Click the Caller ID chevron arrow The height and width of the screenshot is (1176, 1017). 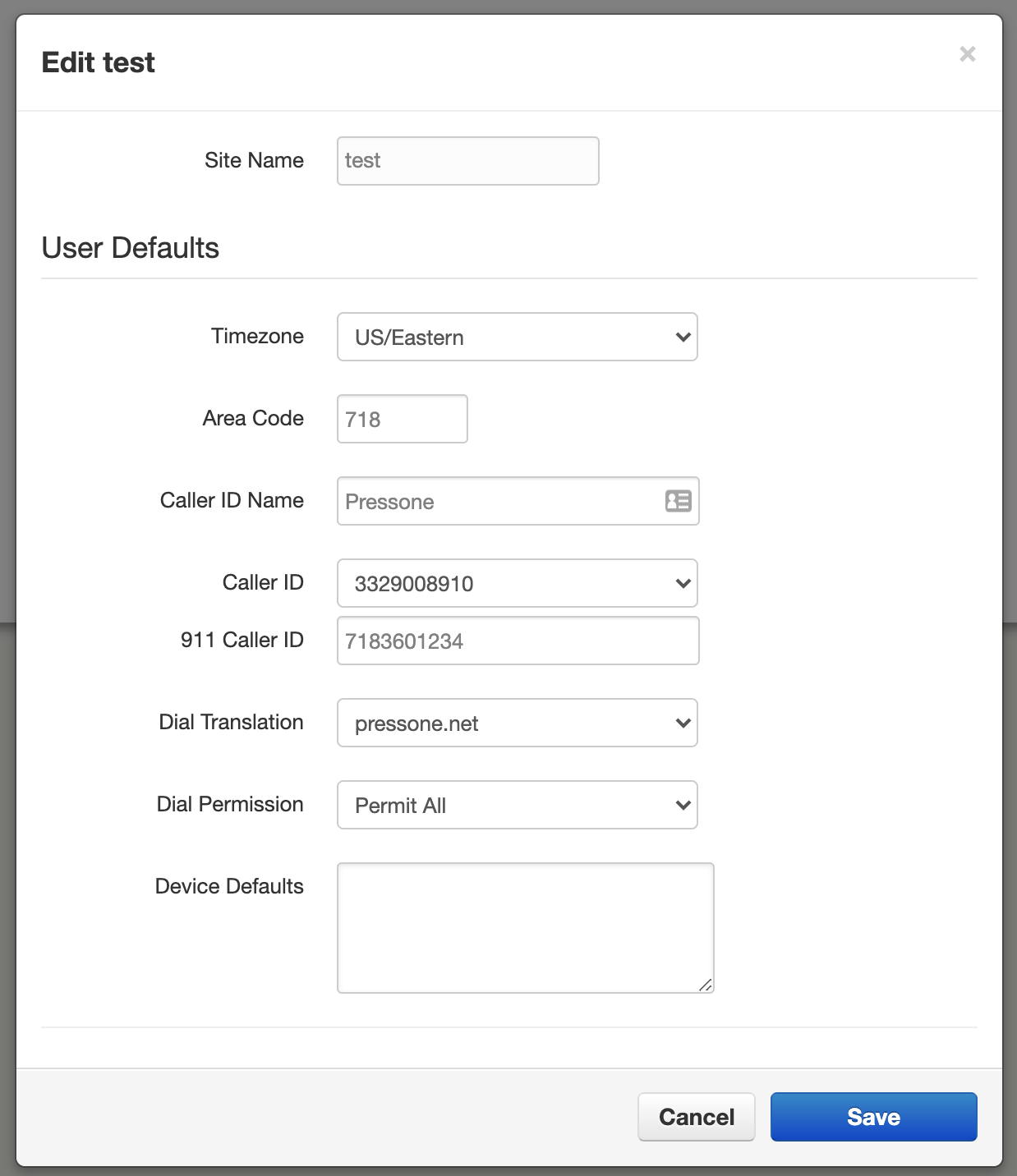pos(683,583)
